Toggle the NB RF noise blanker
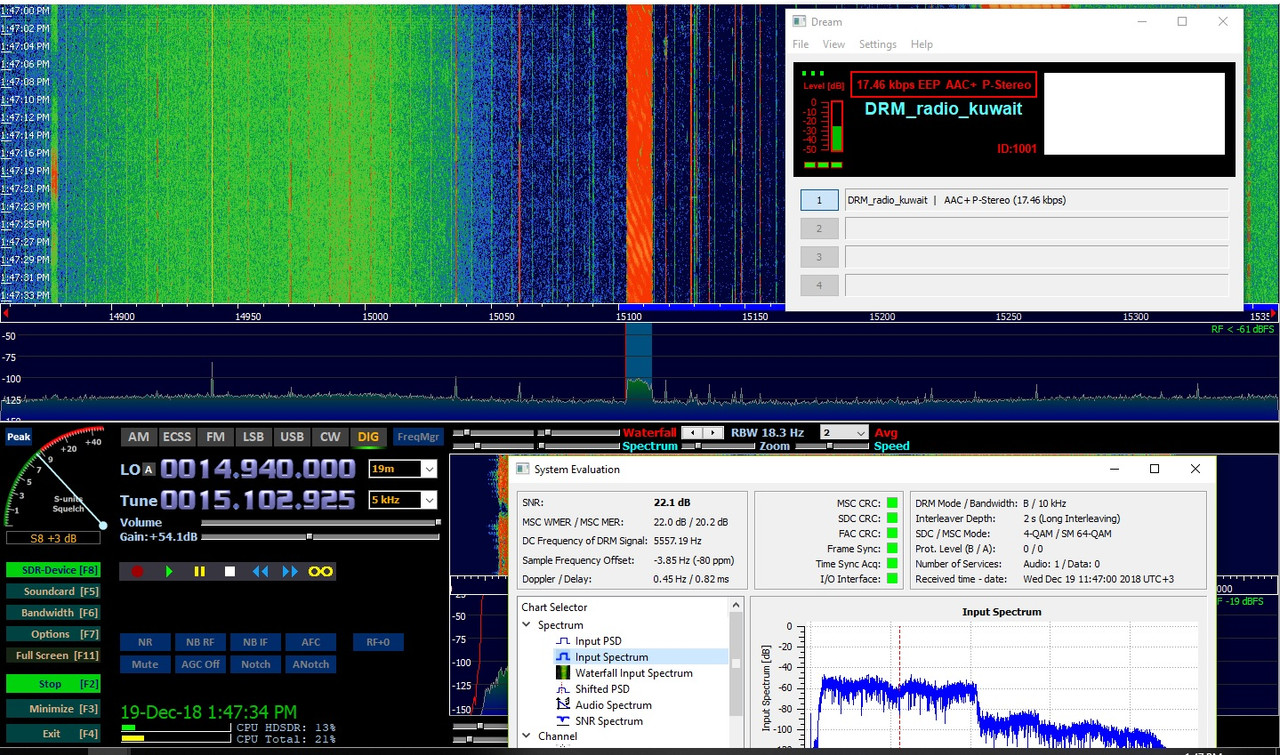The image size is (1280, 755). tap(200, 642)
